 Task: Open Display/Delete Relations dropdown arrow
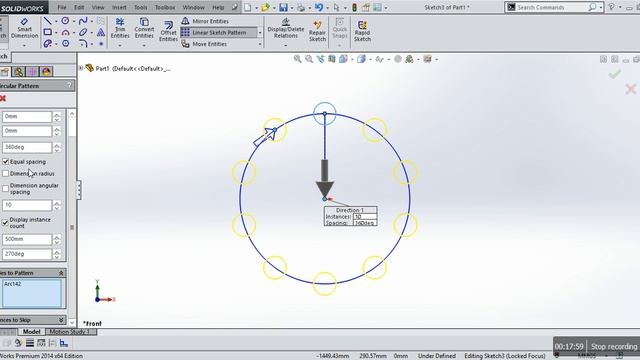click(x=286, y=45)
